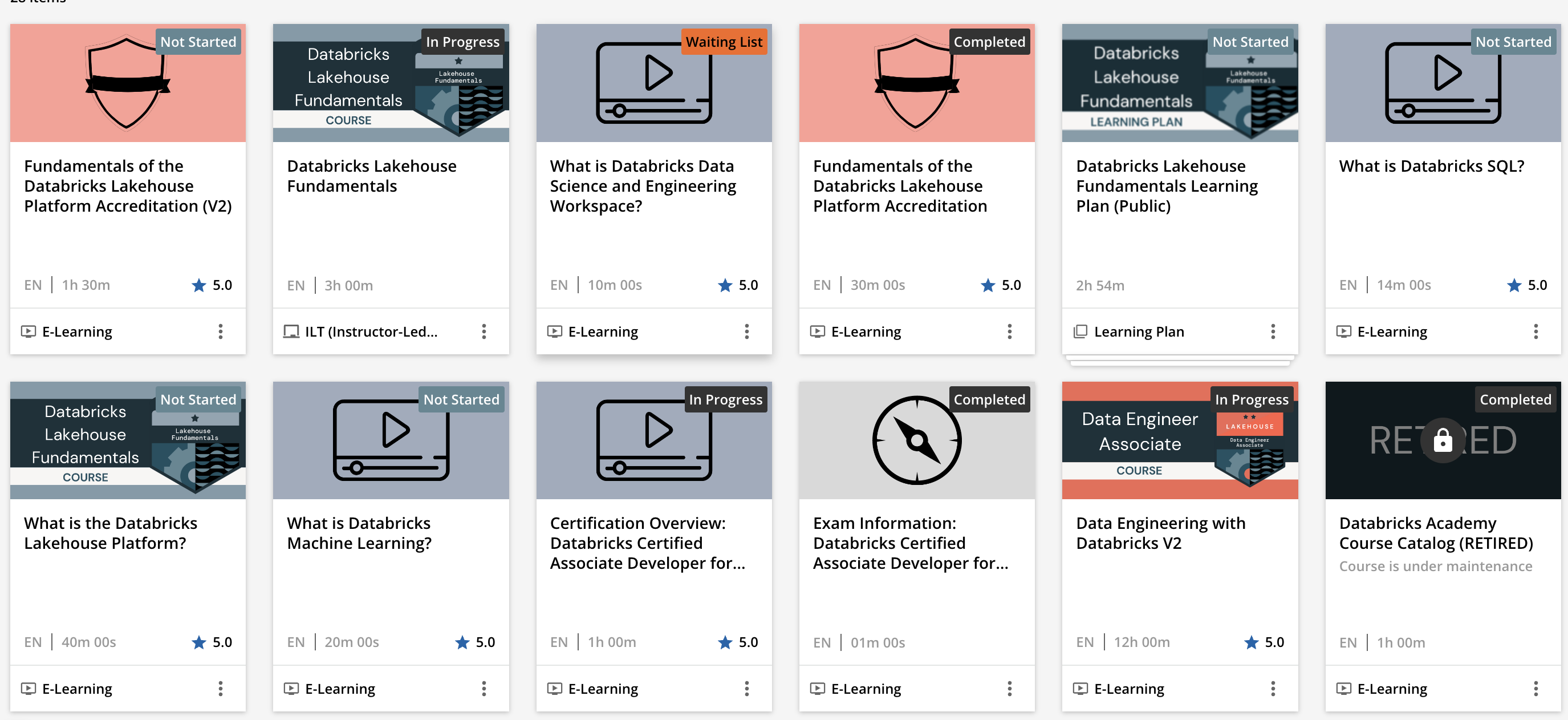Click the Learning Plan type icon
Image resolution: width=1568 pixels, height=720 pixels.
[x=1080, y=331]
